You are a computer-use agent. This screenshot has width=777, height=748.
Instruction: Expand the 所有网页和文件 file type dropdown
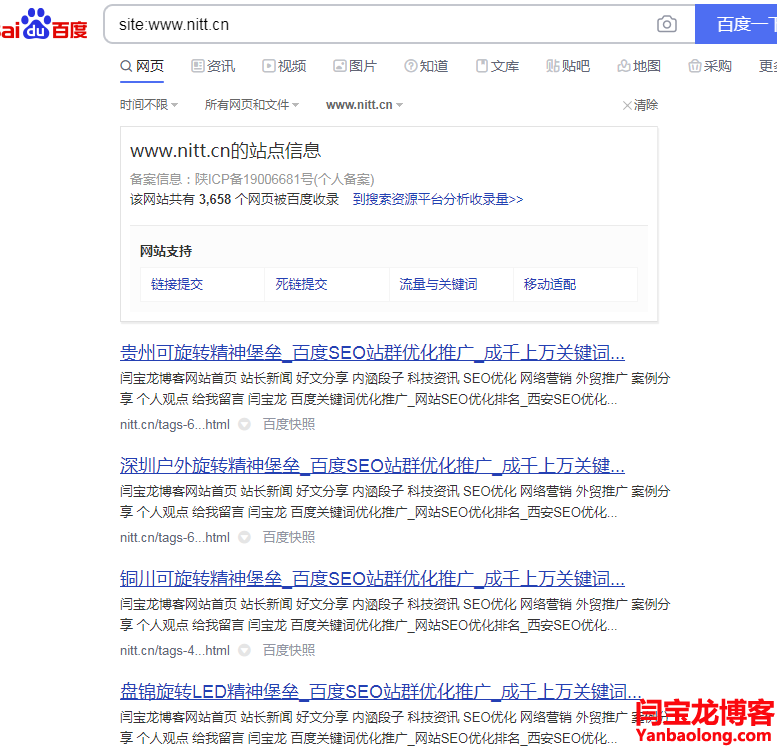253,105
